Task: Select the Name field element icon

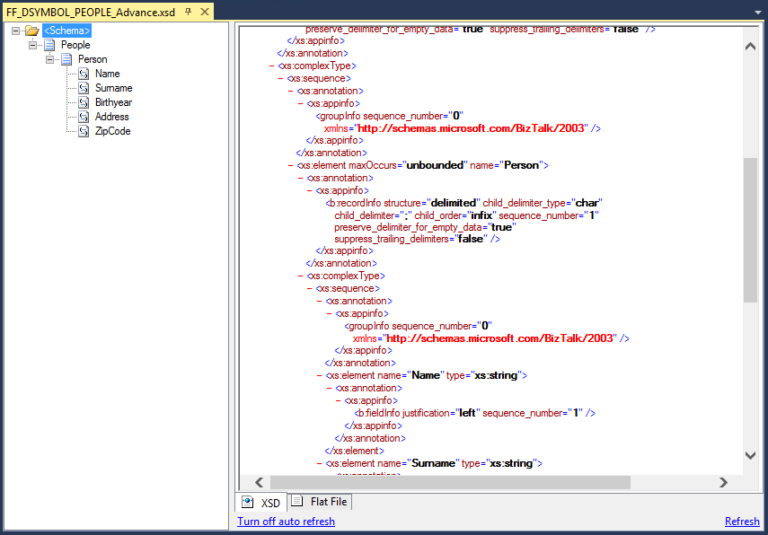Action: tap(85, 74)
